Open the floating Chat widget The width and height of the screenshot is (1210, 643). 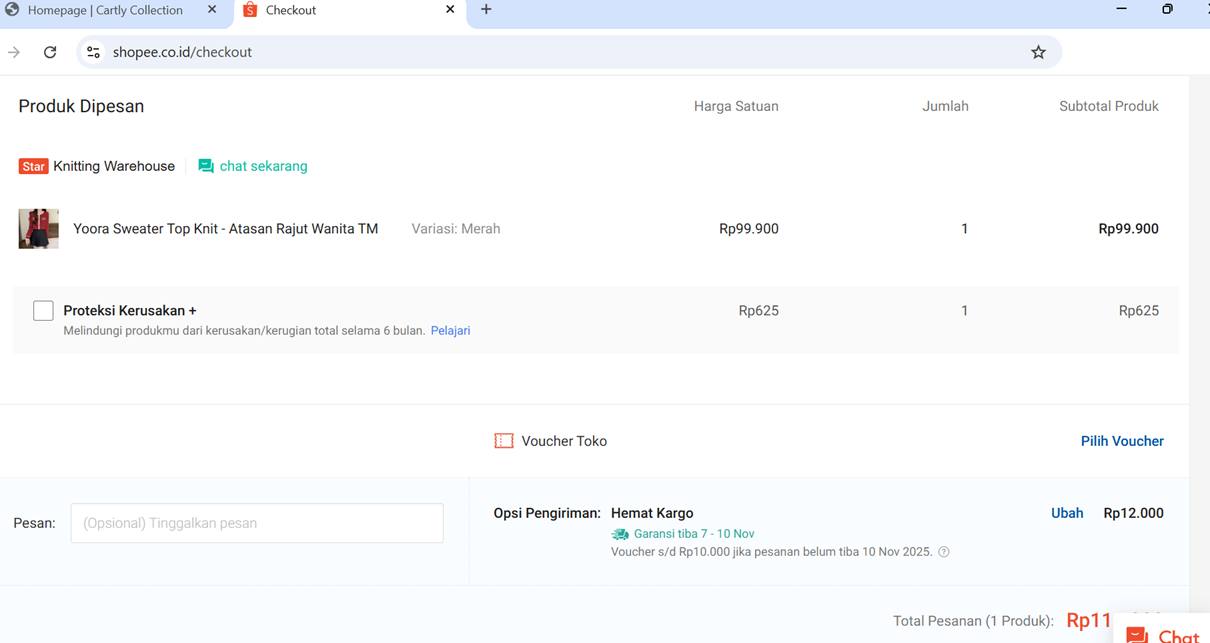pos(1163,632)
